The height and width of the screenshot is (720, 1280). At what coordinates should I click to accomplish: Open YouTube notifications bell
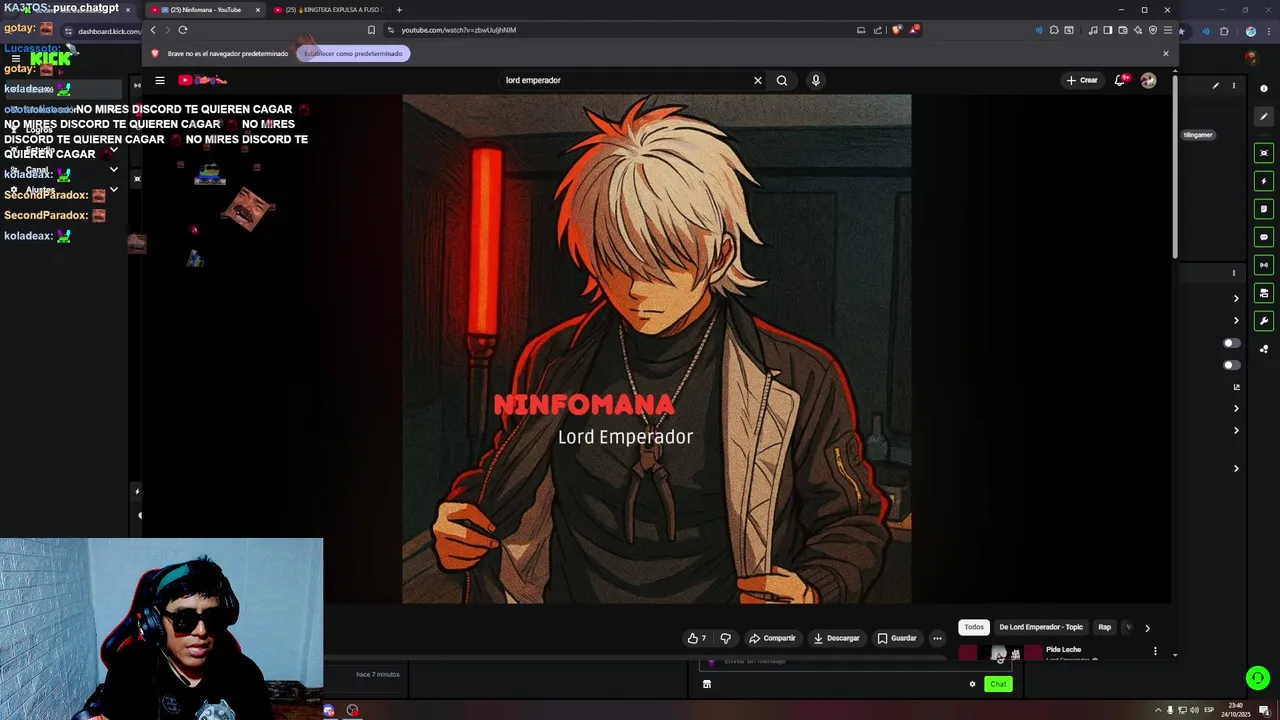coord(1120,80)
